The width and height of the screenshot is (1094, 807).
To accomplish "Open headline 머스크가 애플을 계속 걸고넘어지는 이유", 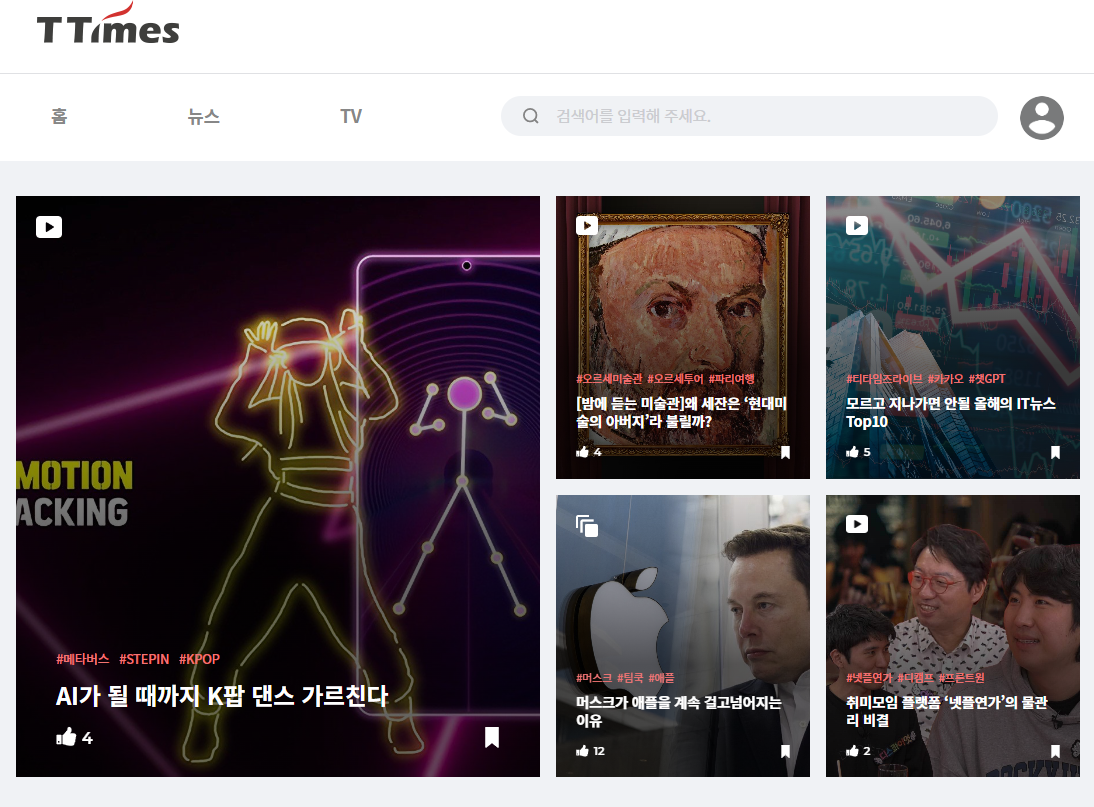I will [679, 711].
